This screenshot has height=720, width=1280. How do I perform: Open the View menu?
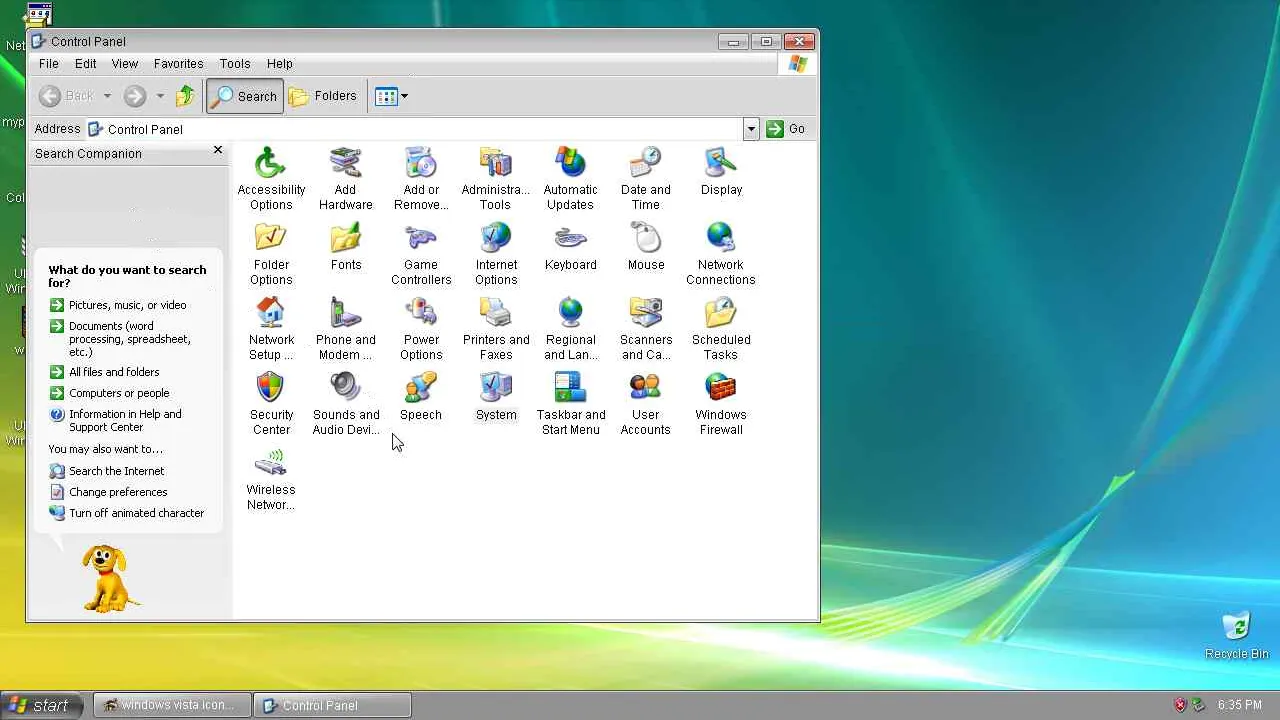click(125, 64)
